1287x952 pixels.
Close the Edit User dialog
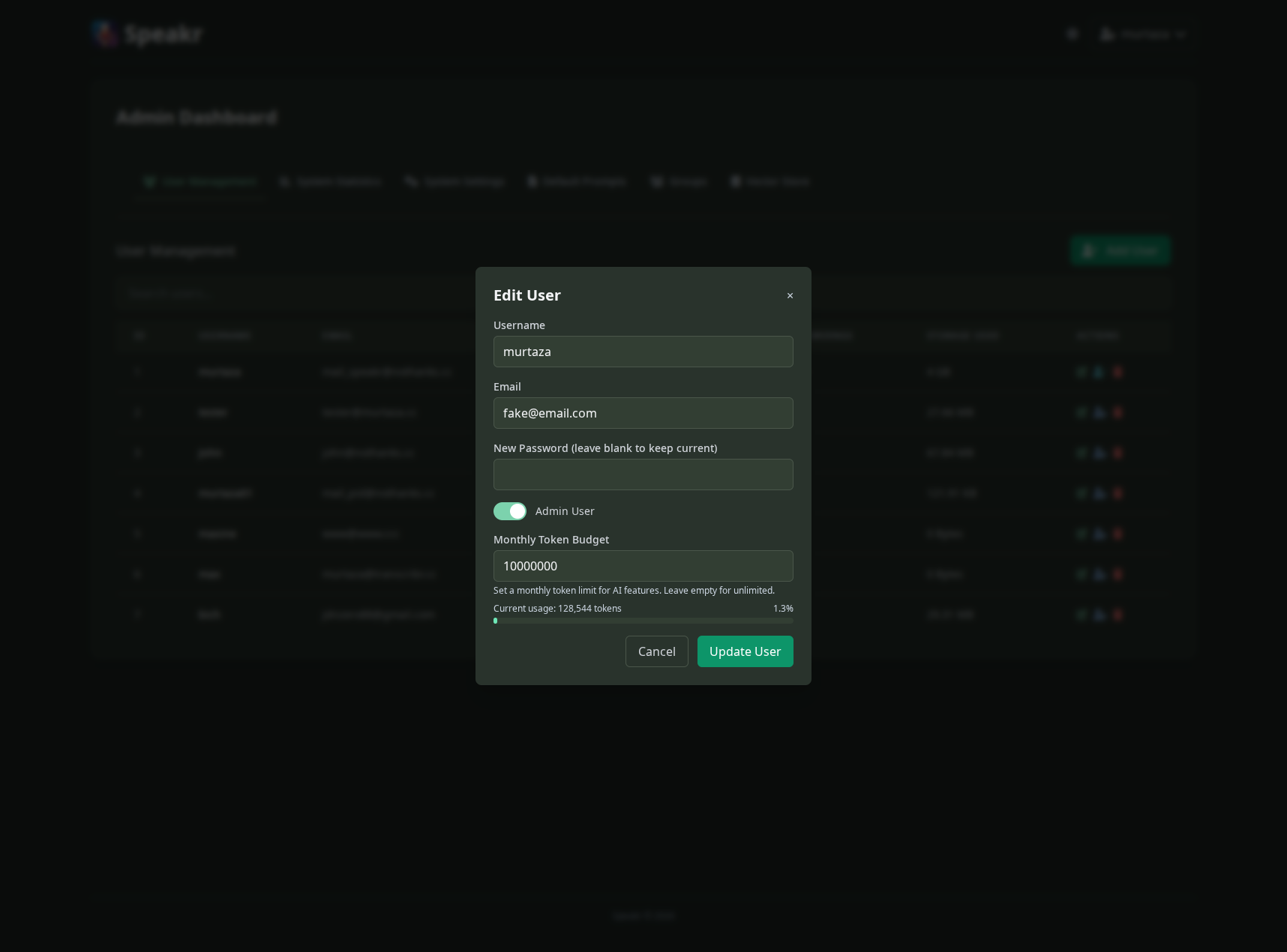(790, 295)
